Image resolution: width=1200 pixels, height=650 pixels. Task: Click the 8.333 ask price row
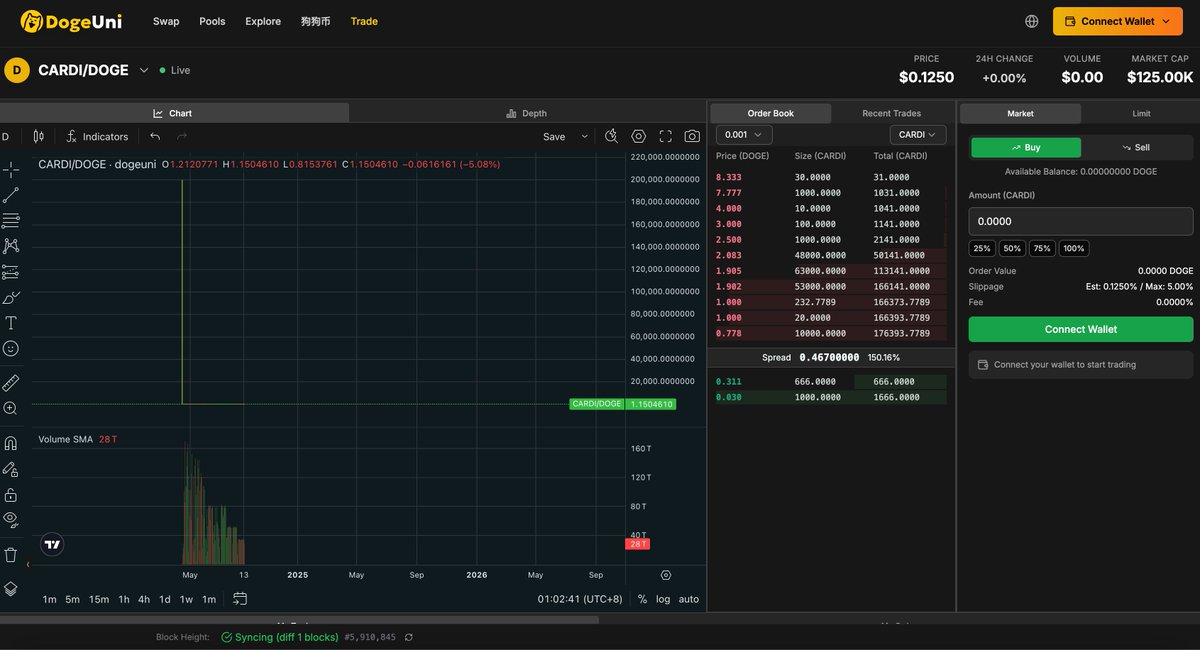[830, 177]
